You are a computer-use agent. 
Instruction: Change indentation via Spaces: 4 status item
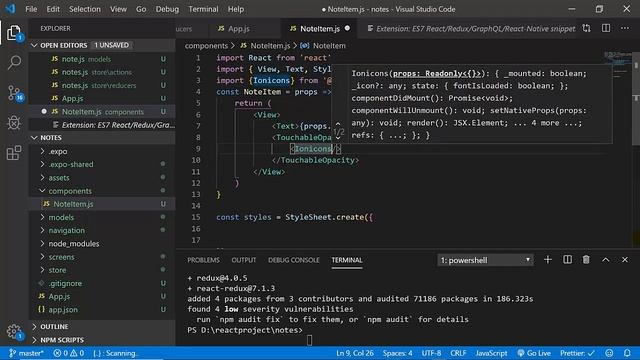click(397, 353)
